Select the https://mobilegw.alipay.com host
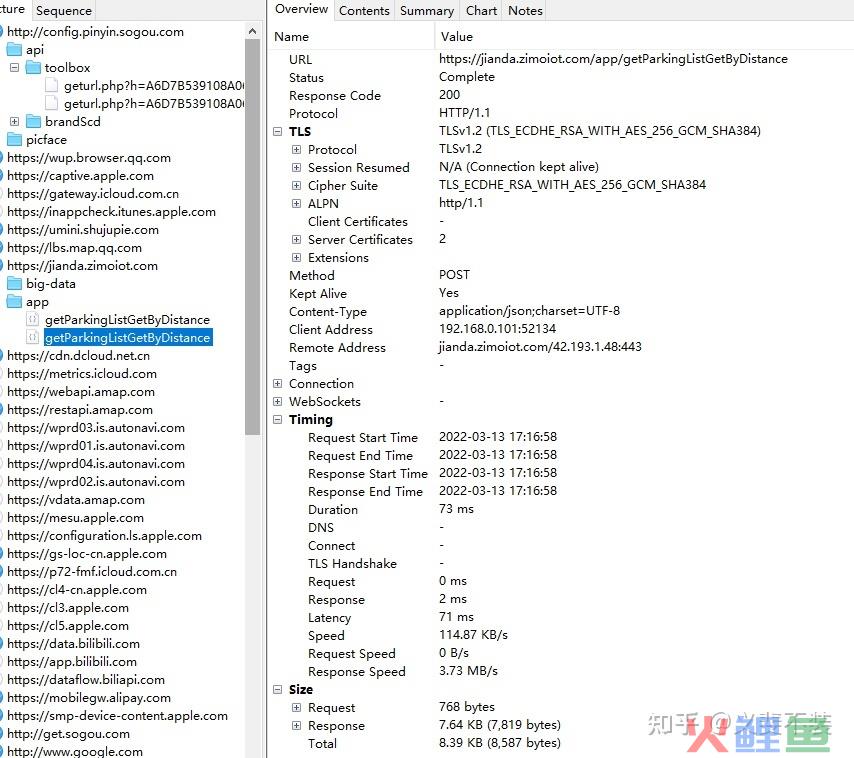854x758 pixels. [89, 698]
